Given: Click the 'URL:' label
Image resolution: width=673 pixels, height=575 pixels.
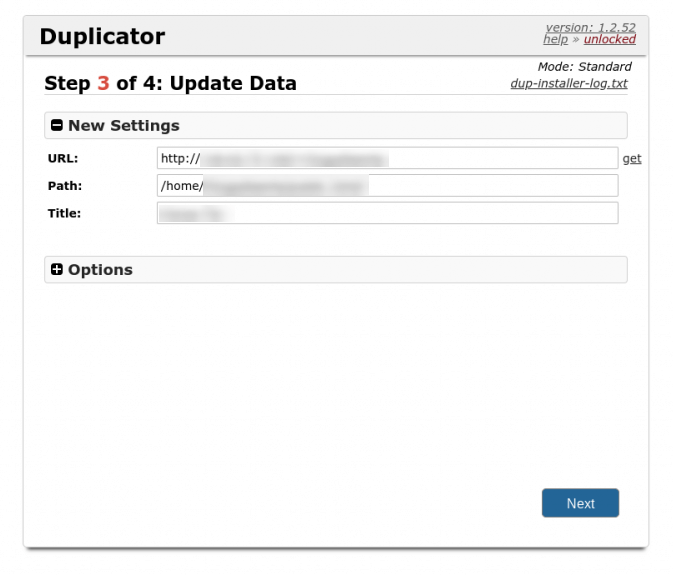Looking at the screenshot, I should coord(63,158).
